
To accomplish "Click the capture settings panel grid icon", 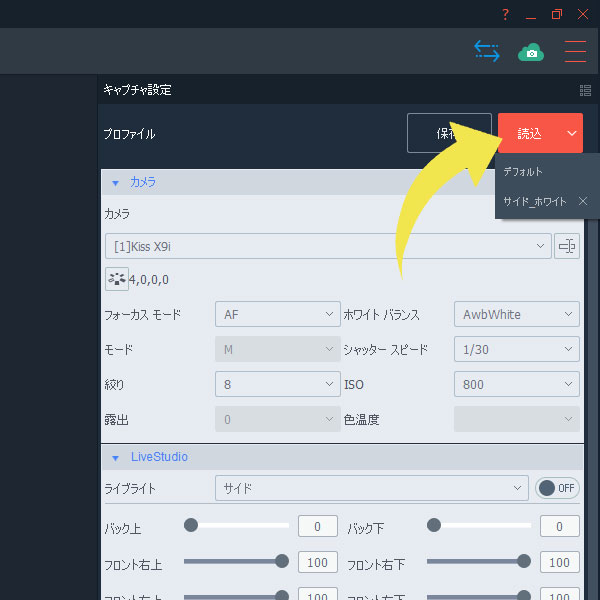I will pyautogui.click(x=585, y=90).
